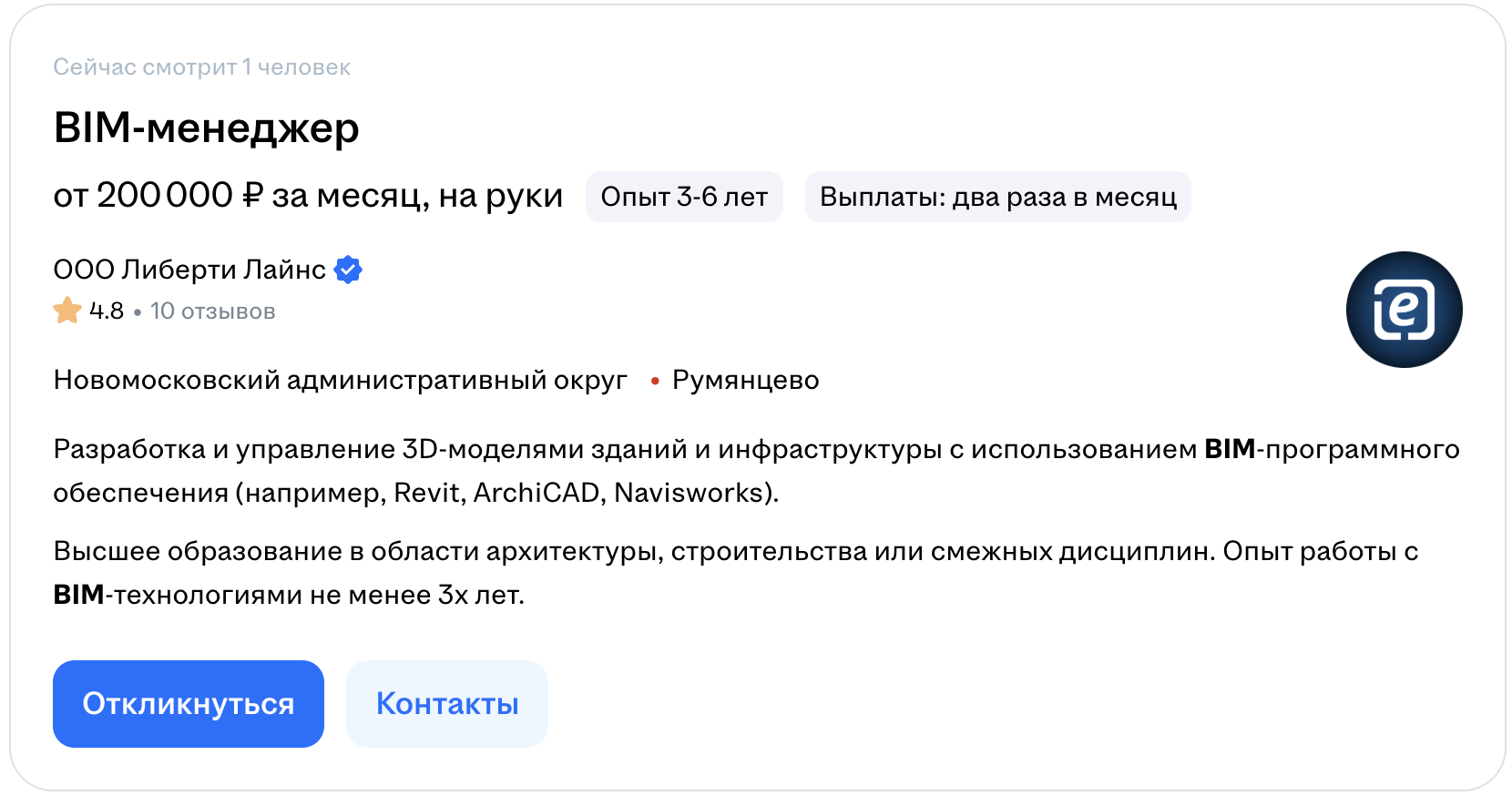
Task: Open ООО Либерти Лайнс company page
Action: pos(189,270)
